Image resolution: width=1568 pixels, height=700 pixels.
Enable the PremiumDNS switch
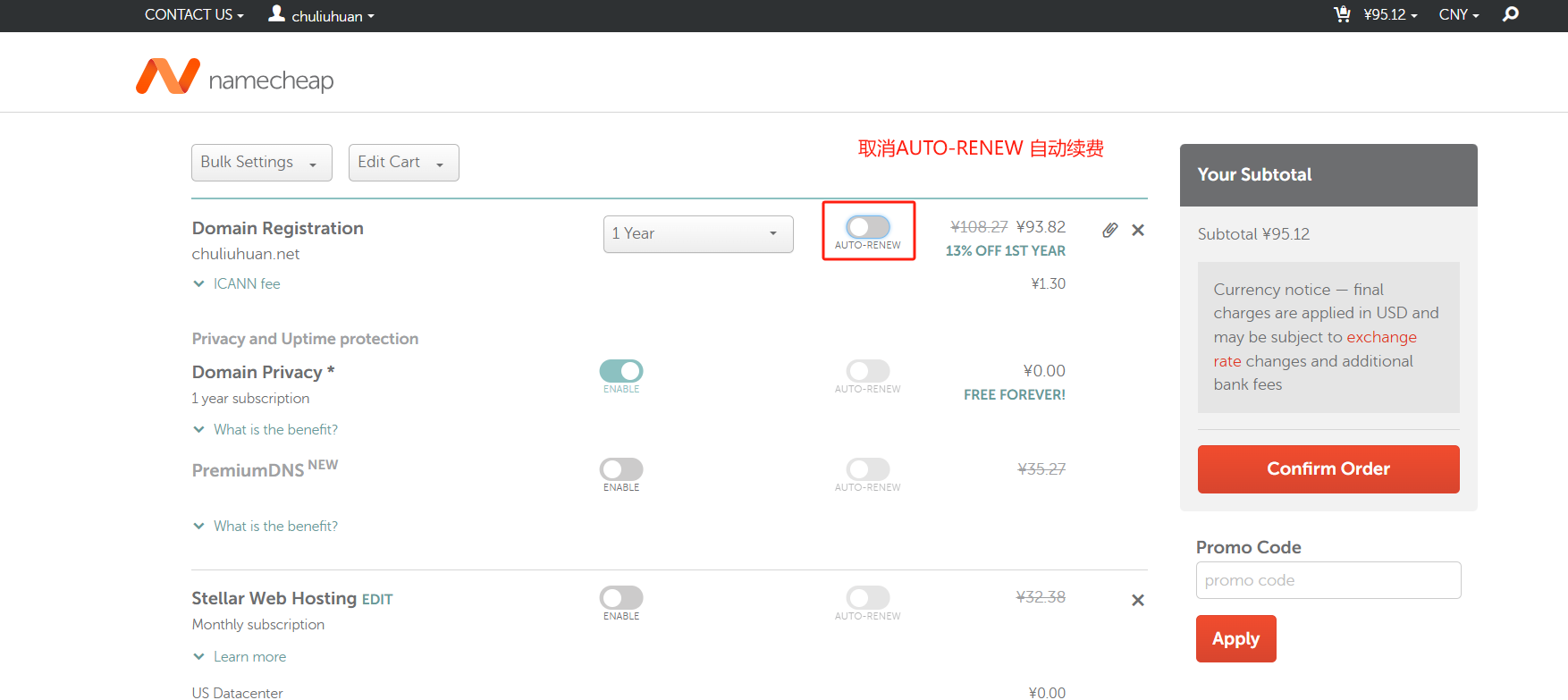point(621,468)
